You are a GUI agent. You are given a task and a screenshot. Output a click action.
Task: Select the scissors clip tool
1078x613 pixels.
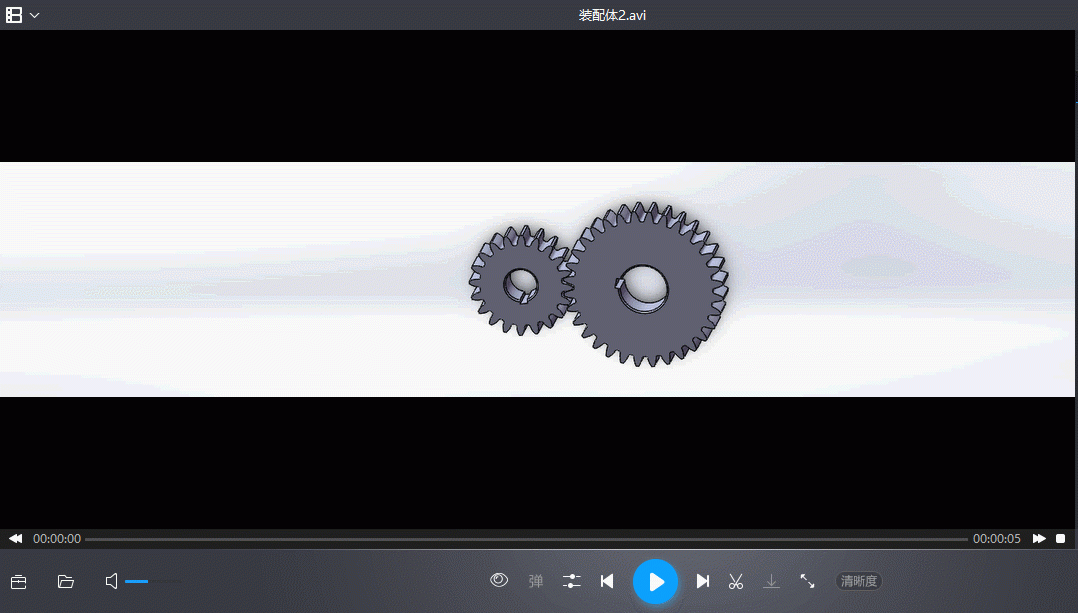pos(736,581)
